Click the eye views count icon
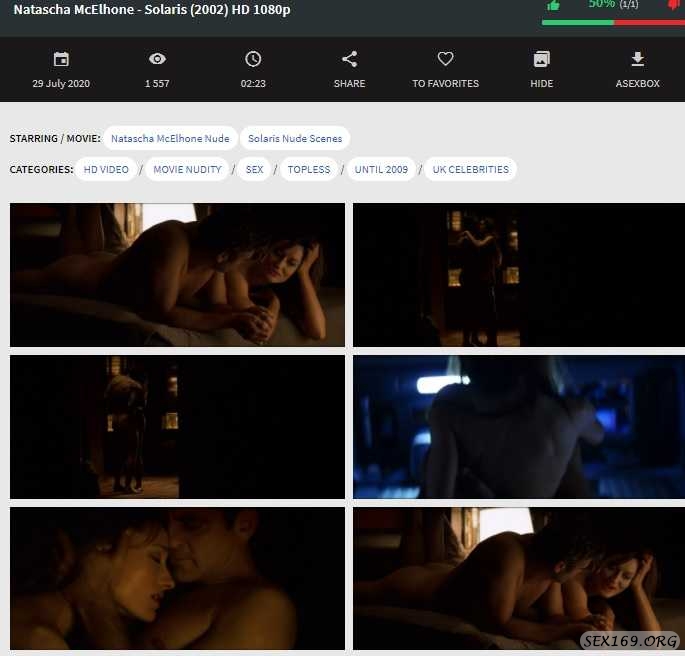The image size is (685, 656). (x=157, y=60)
